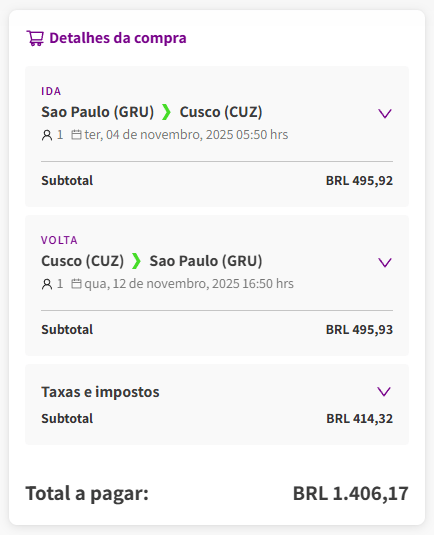Click the passenger icon in the VOLTA section
Image resolution: width=434 pixels, height=535 pixels.
(x=47, y=284)
